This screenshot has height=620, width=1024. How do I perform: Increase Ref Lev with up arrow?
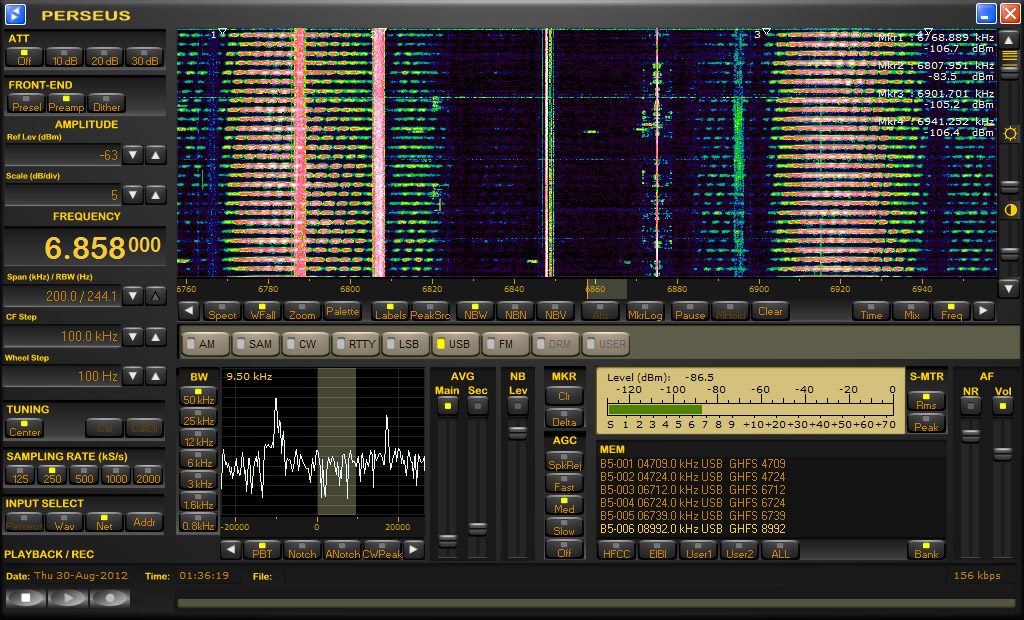tap(155, 155)
